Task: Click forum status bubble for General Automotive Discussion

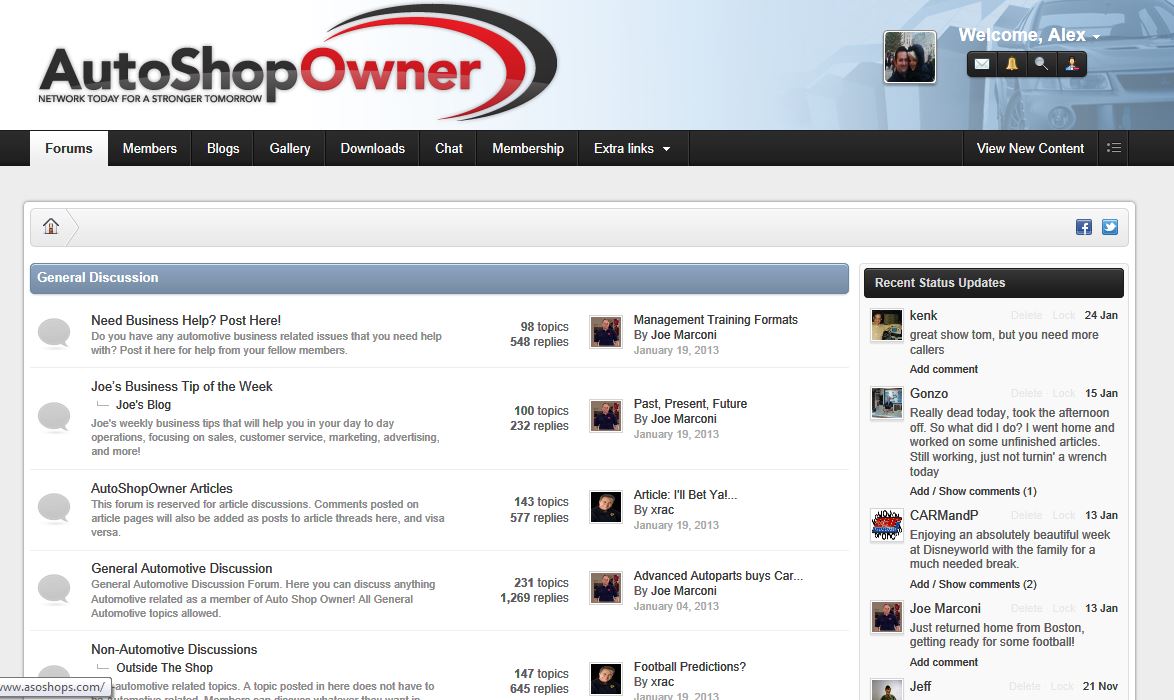Action: click(x=54, y=589)
